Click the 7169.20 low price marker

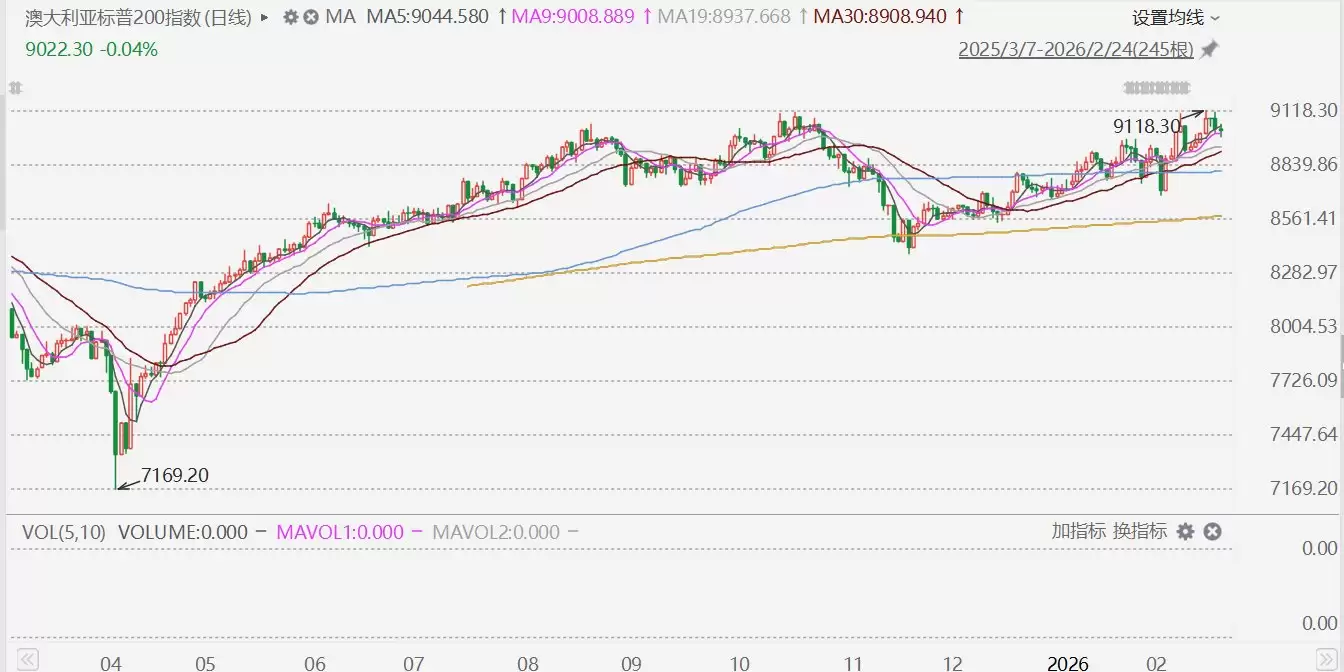175,475
